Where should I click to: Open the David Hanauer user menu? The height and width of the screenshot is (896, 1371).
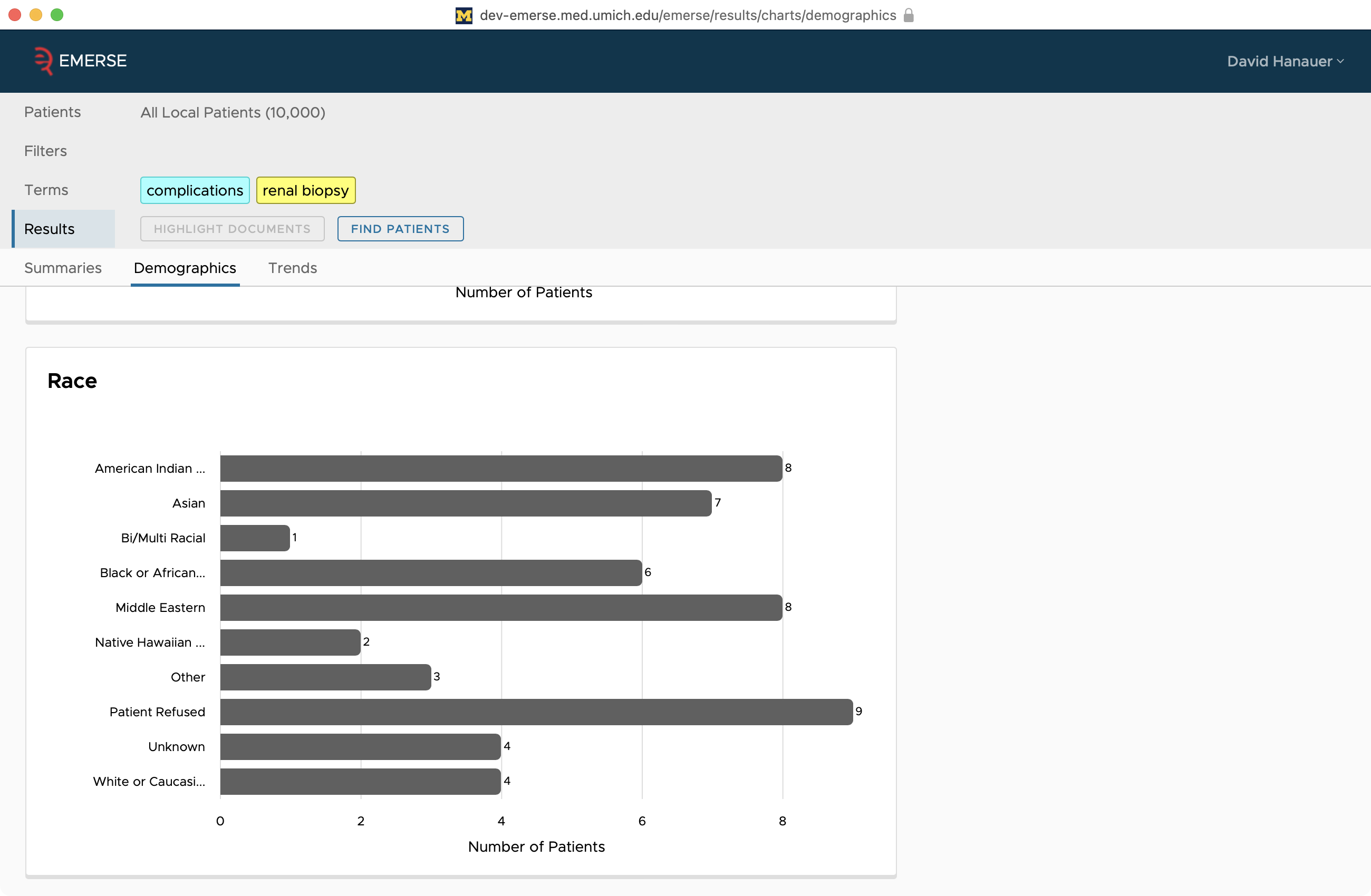[1285, 61]
